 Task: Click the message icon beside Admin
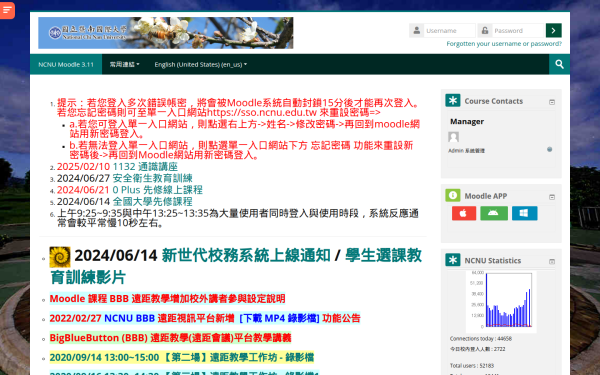(549, 150)
